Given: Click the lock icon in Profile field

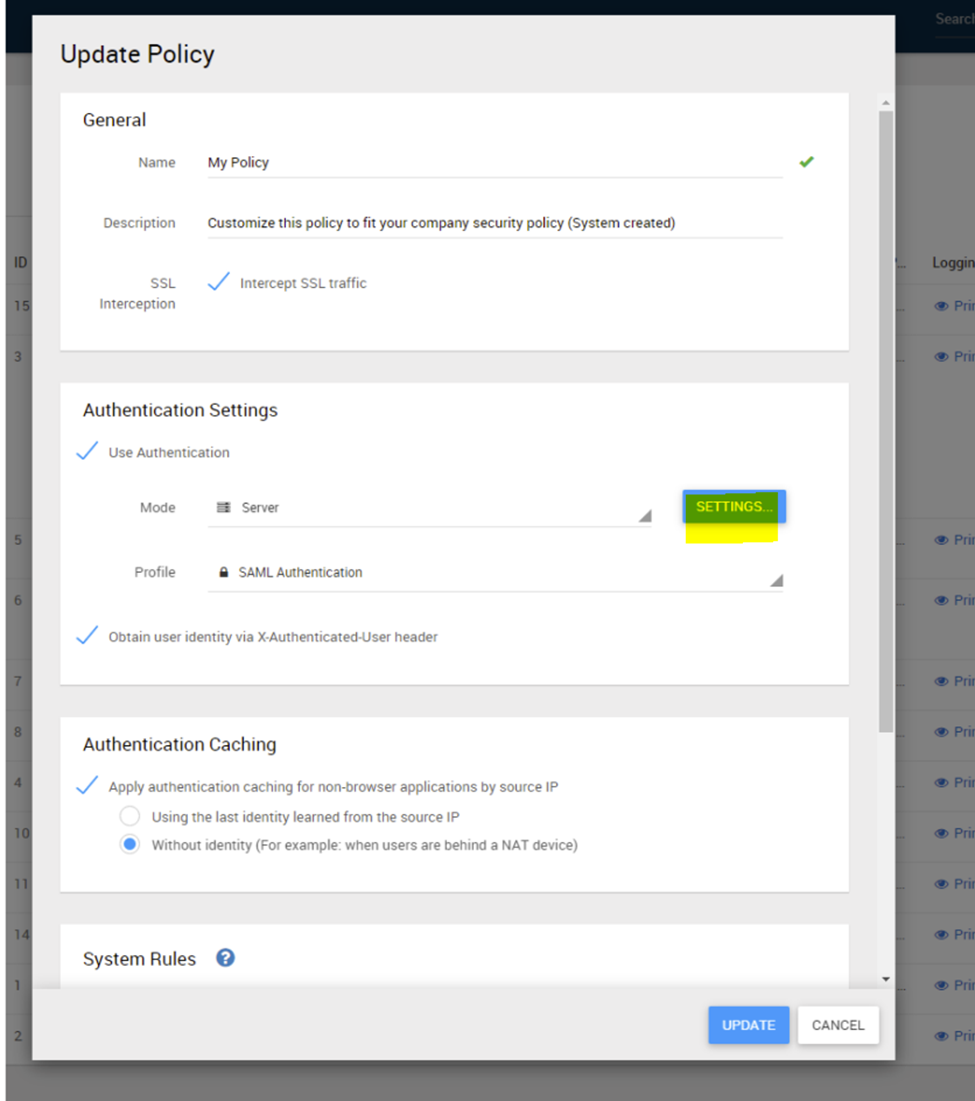Looking at the screenshot, I should tap(224, 573).
